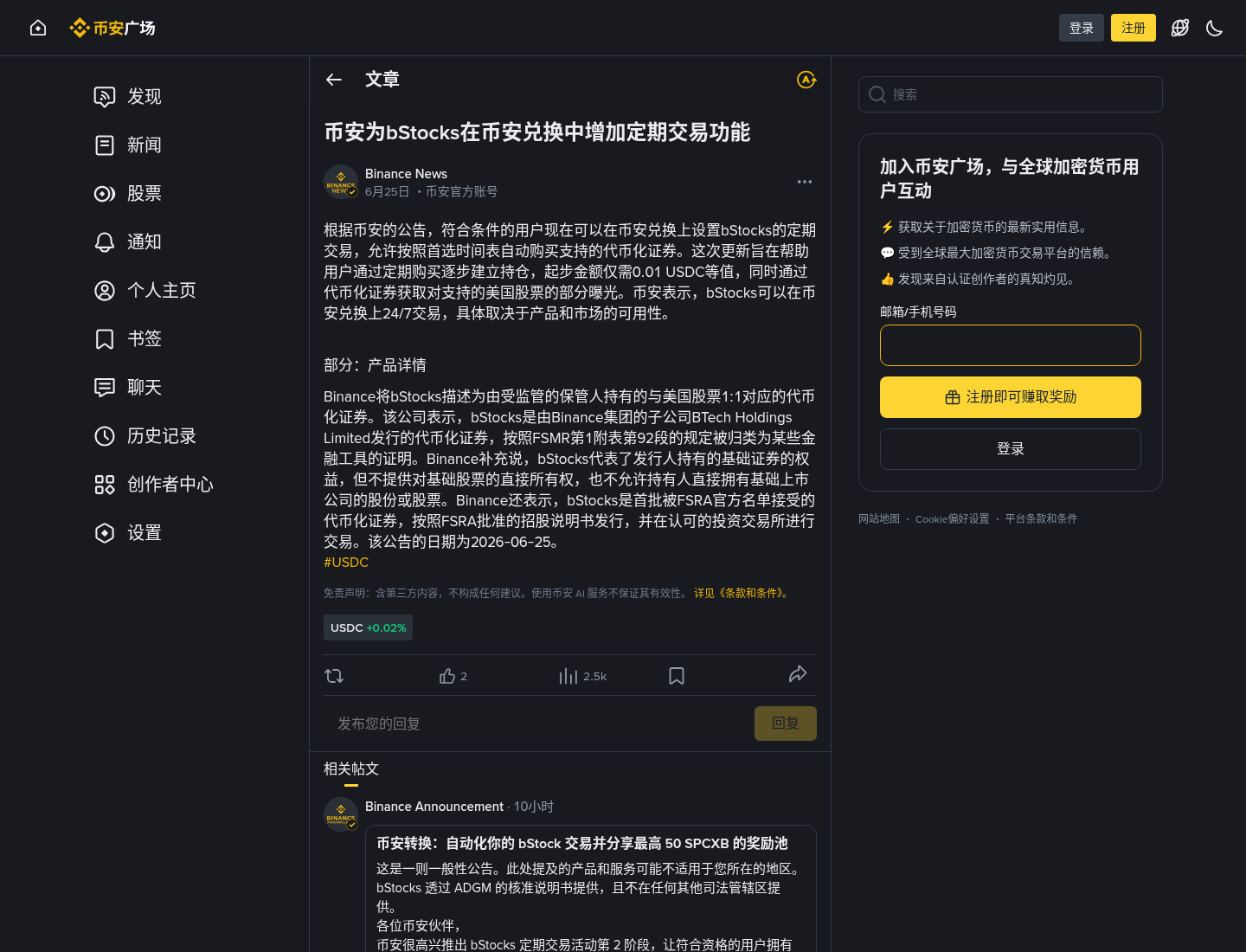Click the 回复 submit button
Image resolution: width=1246 pixels, height=952 pixels.
786,724
